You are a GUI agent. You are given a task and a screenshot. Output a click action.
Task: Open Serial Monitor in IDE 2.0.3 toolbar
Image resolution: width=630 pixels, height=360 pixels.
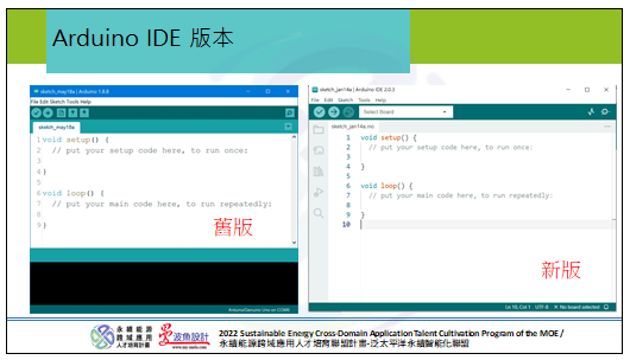tap(605, 112)
